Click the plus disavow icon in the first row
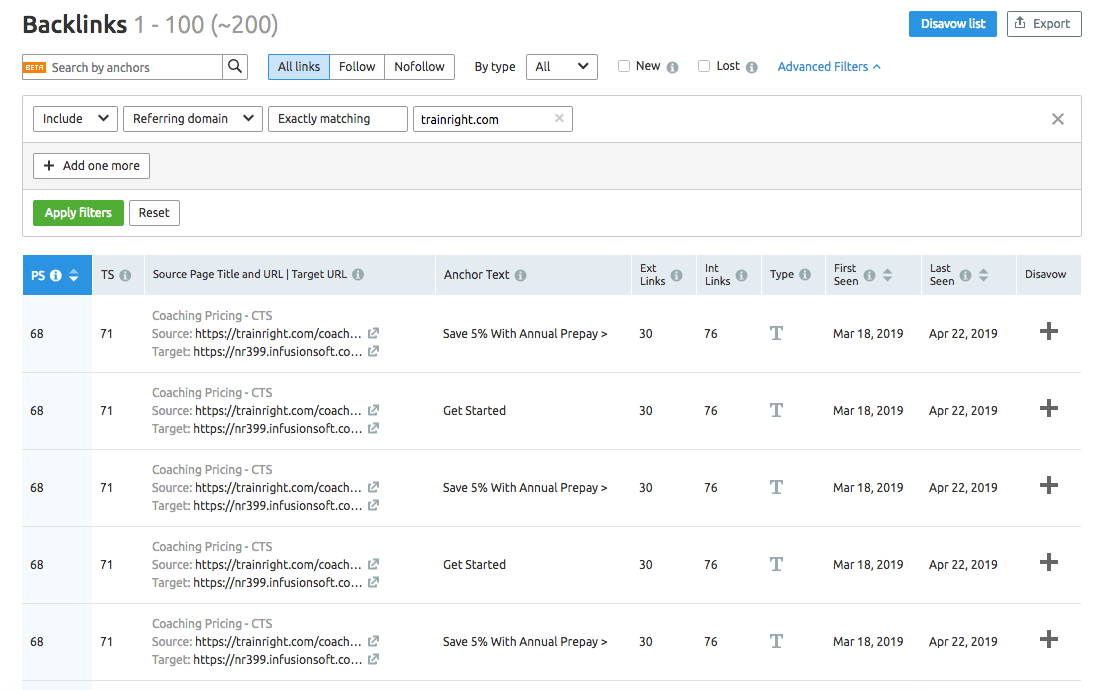 [1049, 331]
